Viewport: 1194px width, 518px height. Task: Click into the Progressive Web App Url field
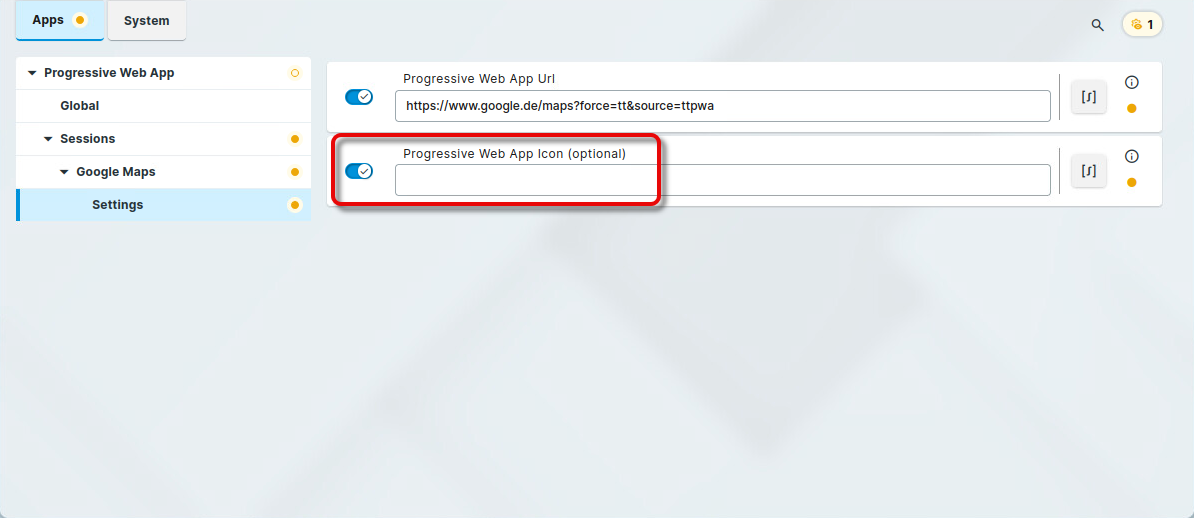(x=722, y=106)
